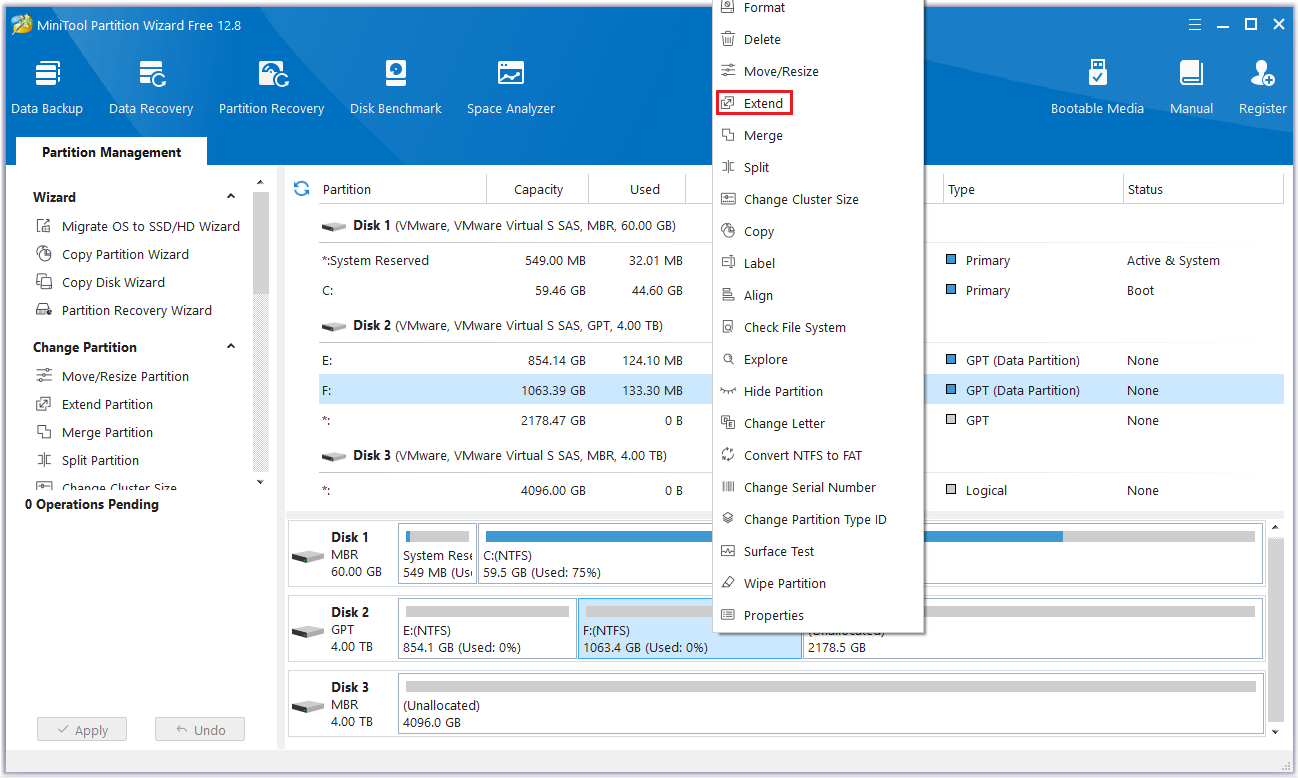Click the Disk 2 GPT label in disk map
Viewport: 1298px width, 778px height.
click(343, 628)
